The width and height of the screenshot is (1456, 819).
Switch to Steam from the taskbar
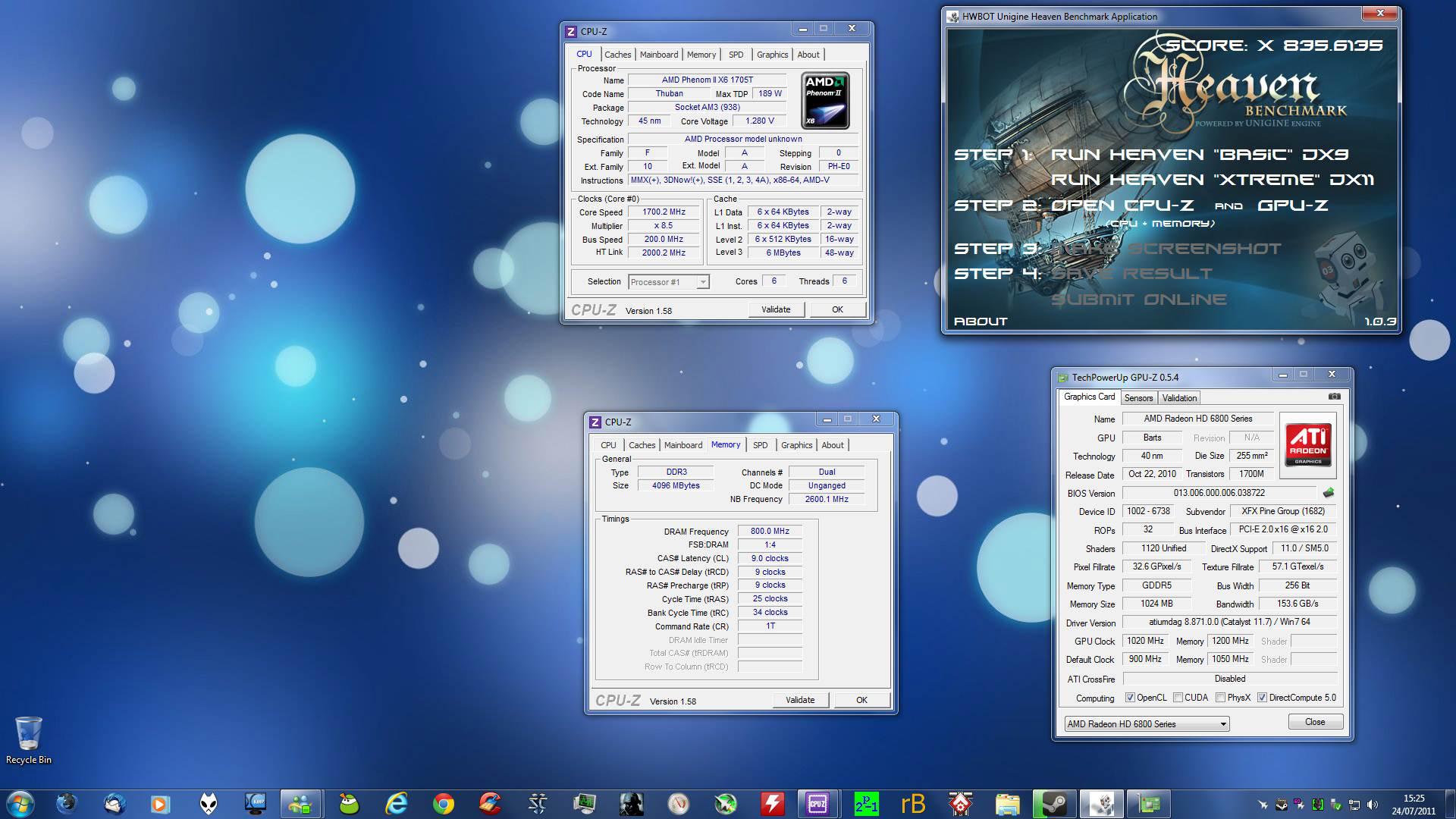click(1054, 803)
